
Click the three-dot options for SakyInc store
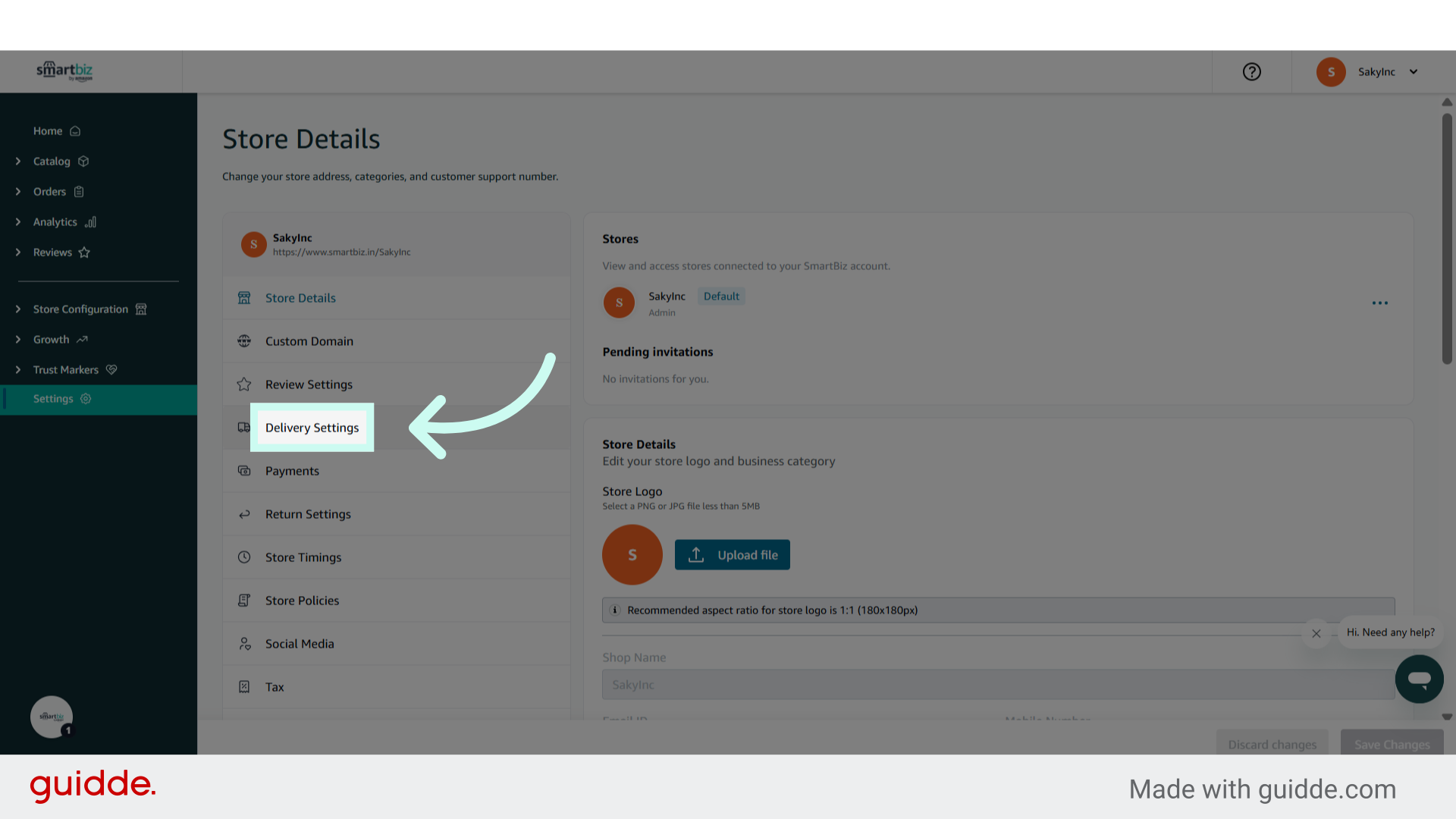(x=1379, y=303)
